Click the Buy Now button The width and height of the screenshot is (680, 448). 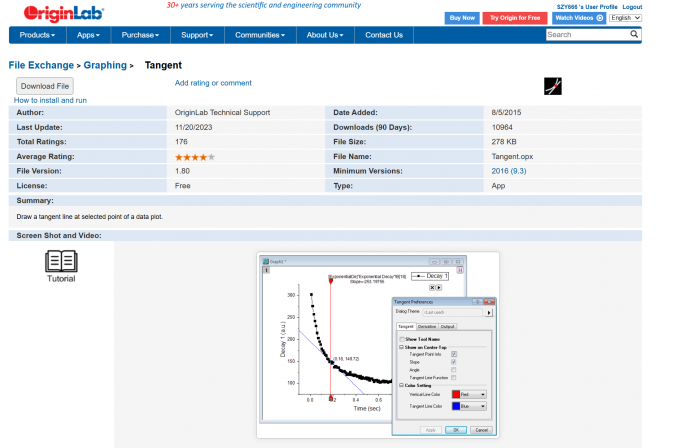[x=462, y=18]
